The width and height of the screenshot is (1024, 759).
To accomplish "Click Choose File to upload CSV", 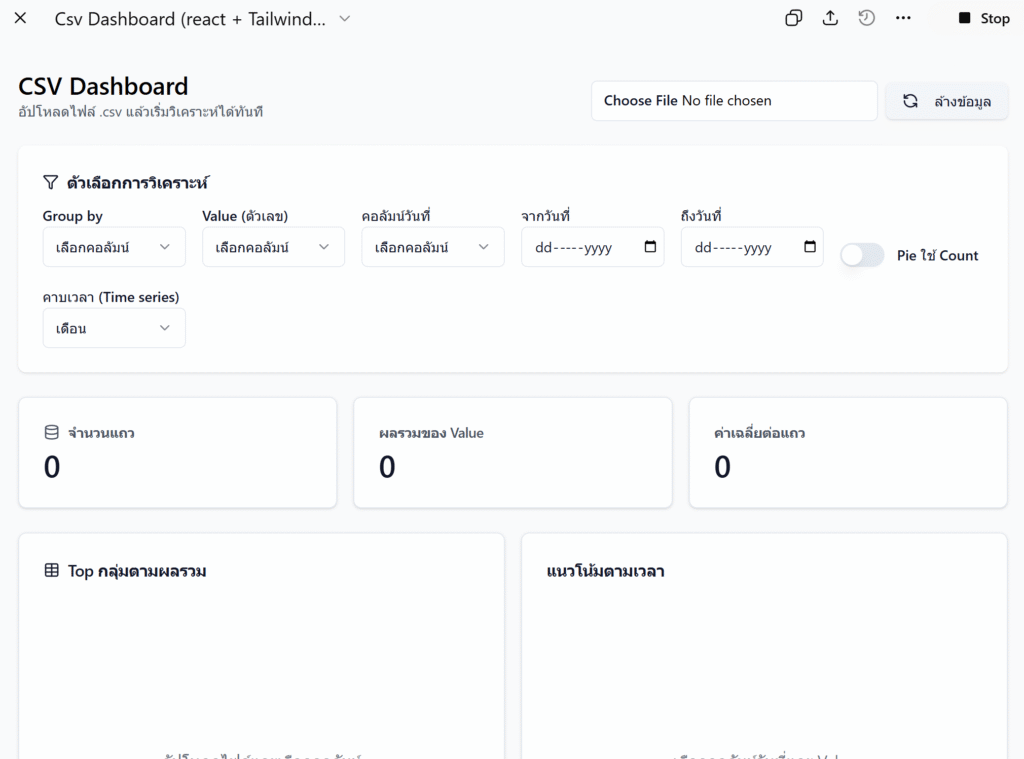I will click(x=641, y=101).
